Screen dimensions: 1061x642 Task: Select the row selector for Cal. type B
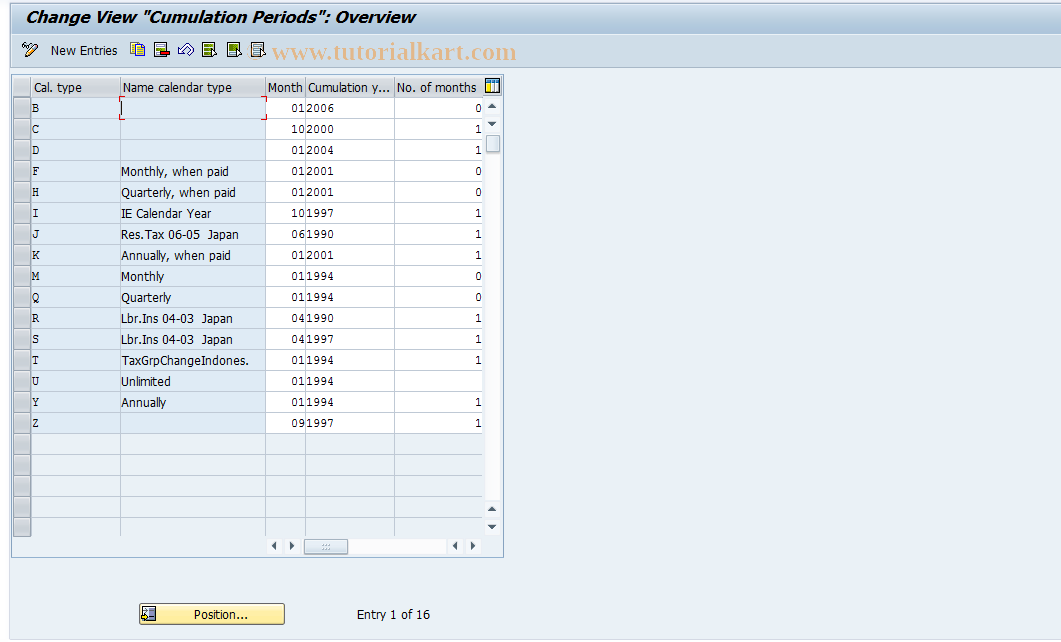(22, 108)
